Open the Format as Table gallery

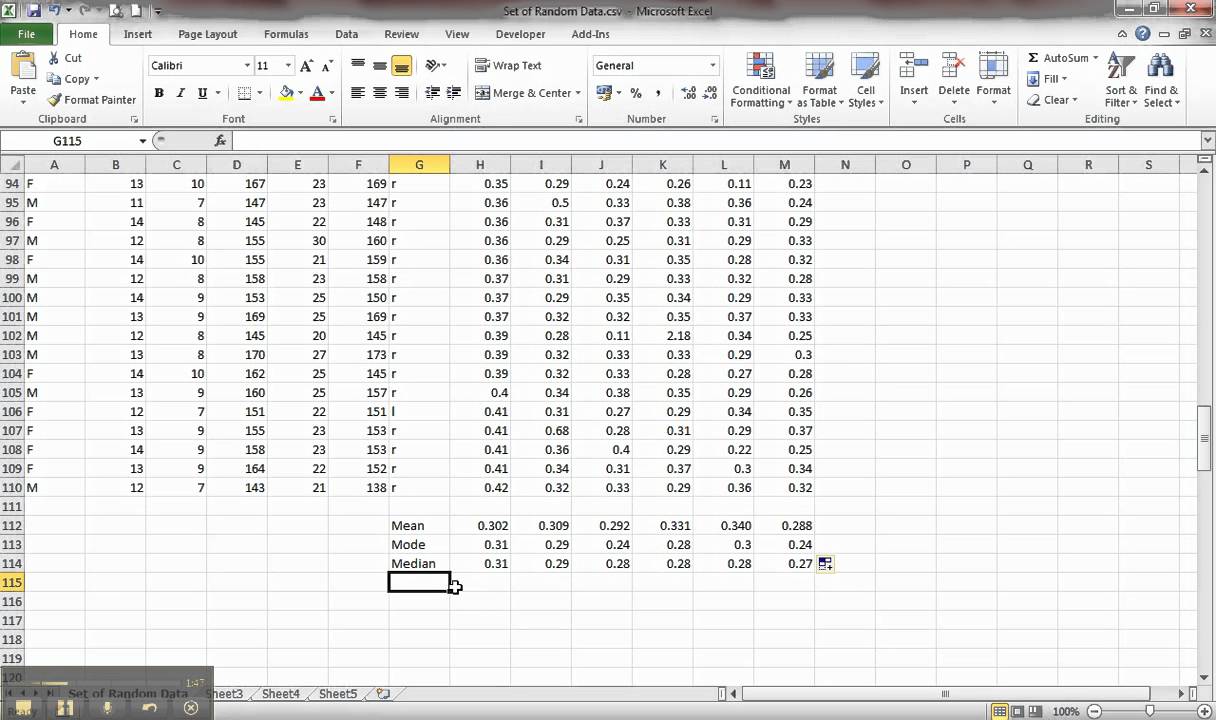pyautogui.click(x=820, y=80)
